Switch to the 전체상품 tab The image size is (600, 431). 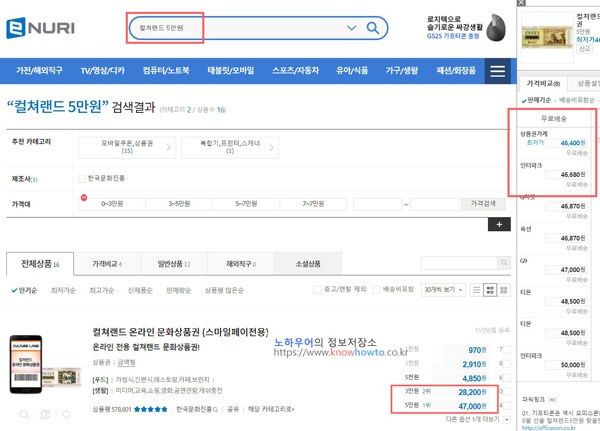[40, 264]
